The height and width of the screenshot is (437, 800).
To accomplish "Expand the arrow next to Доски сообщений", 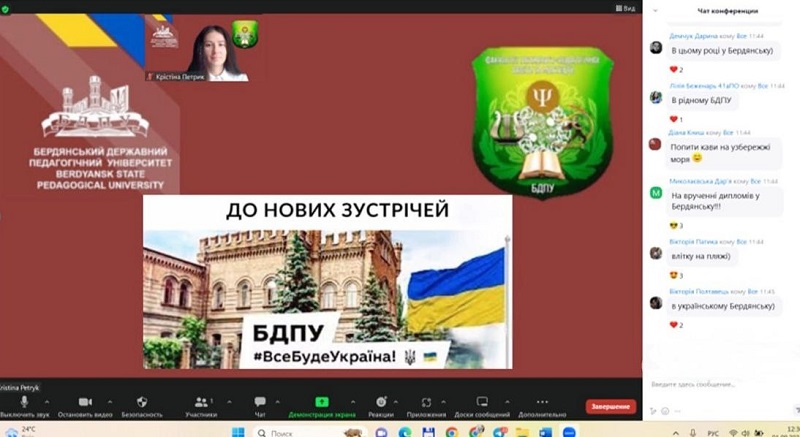I will [509, 402].
